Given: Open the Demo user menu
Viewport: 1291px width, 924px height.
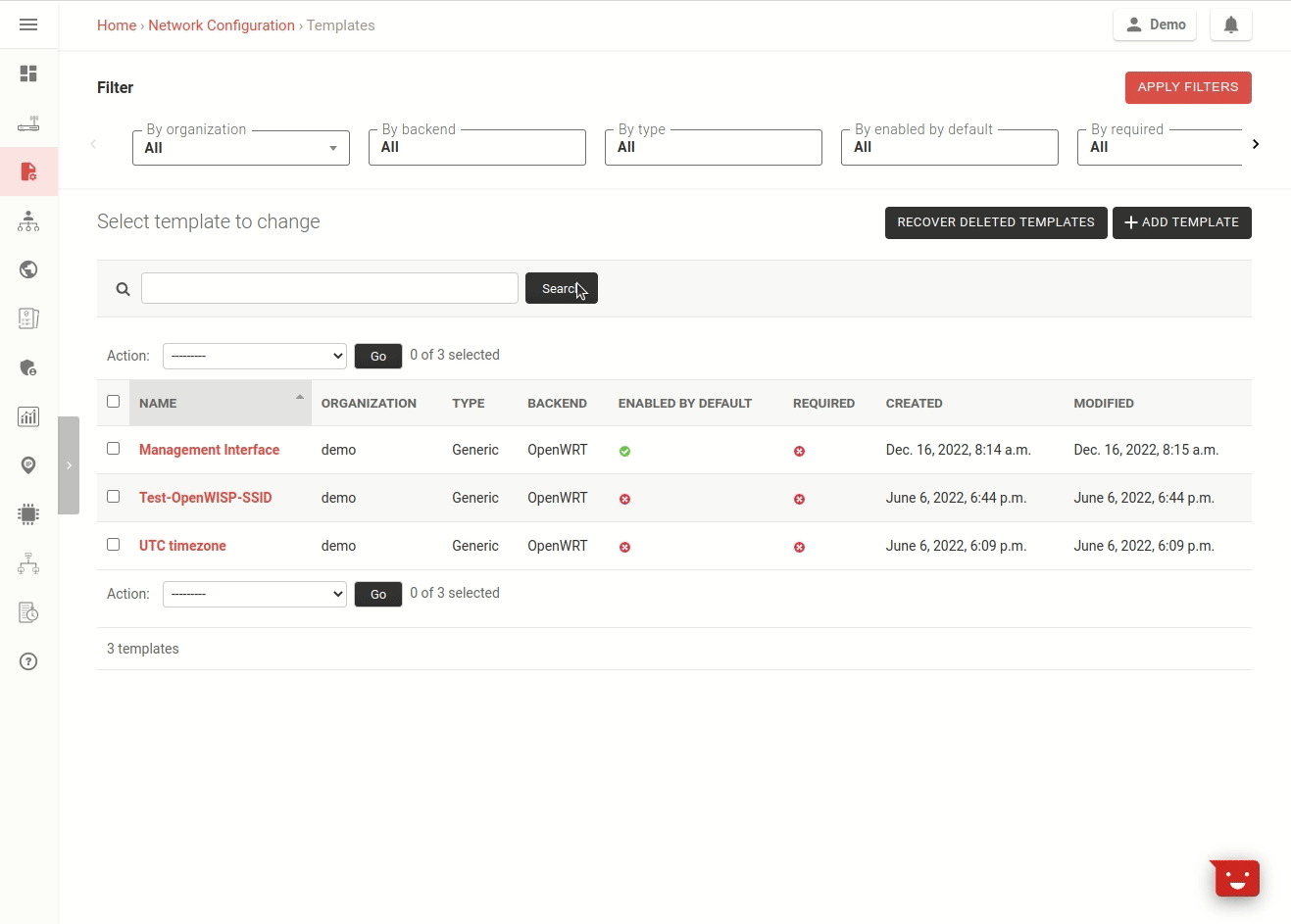Looking at the screenshot, I should [1154, 25].
